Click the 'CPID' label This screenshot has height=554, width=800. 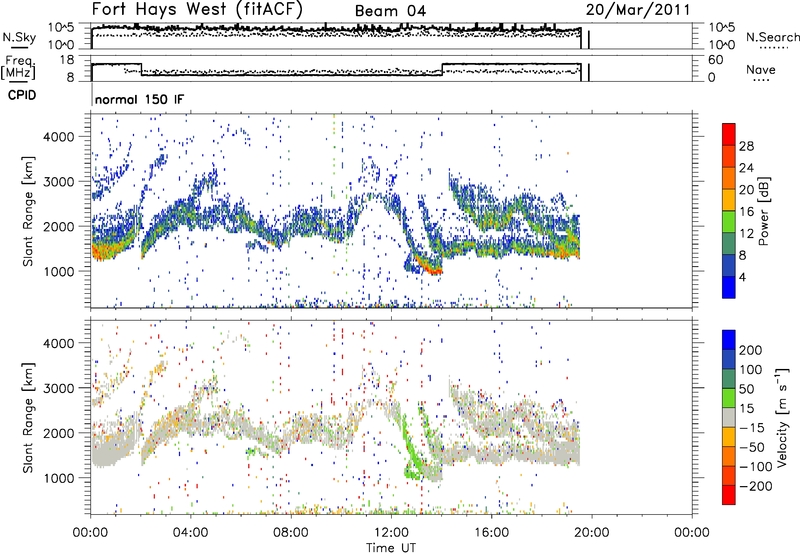point(22,95)
